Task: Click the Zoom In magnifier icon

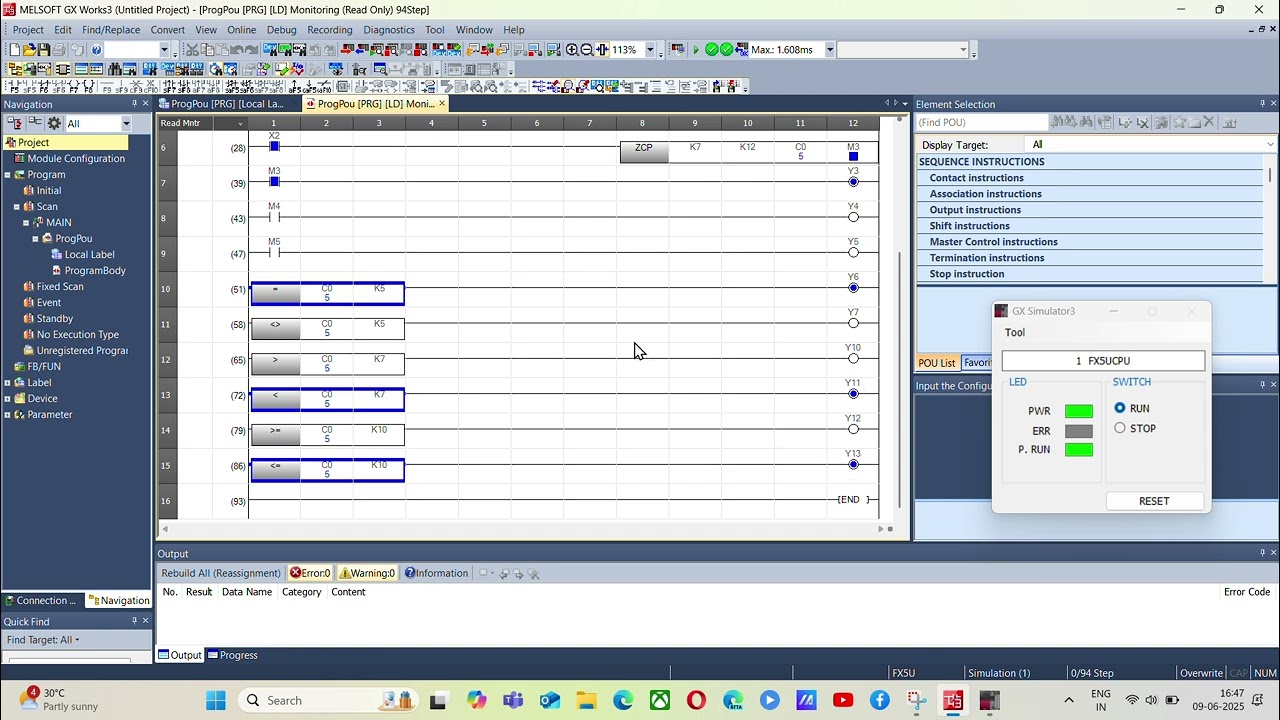Action: coord(572,50)
